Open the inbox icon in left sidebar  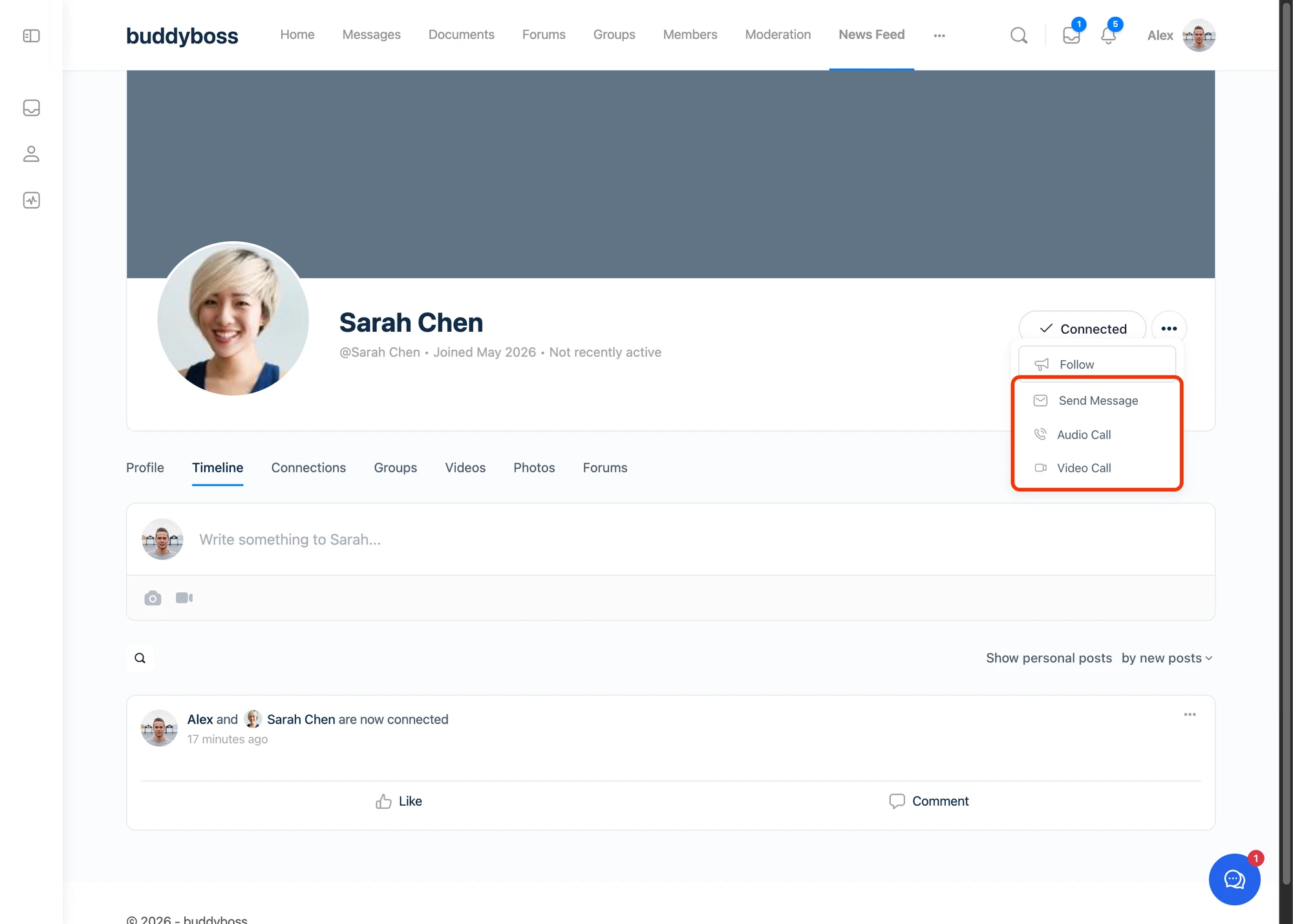(31, 107)
